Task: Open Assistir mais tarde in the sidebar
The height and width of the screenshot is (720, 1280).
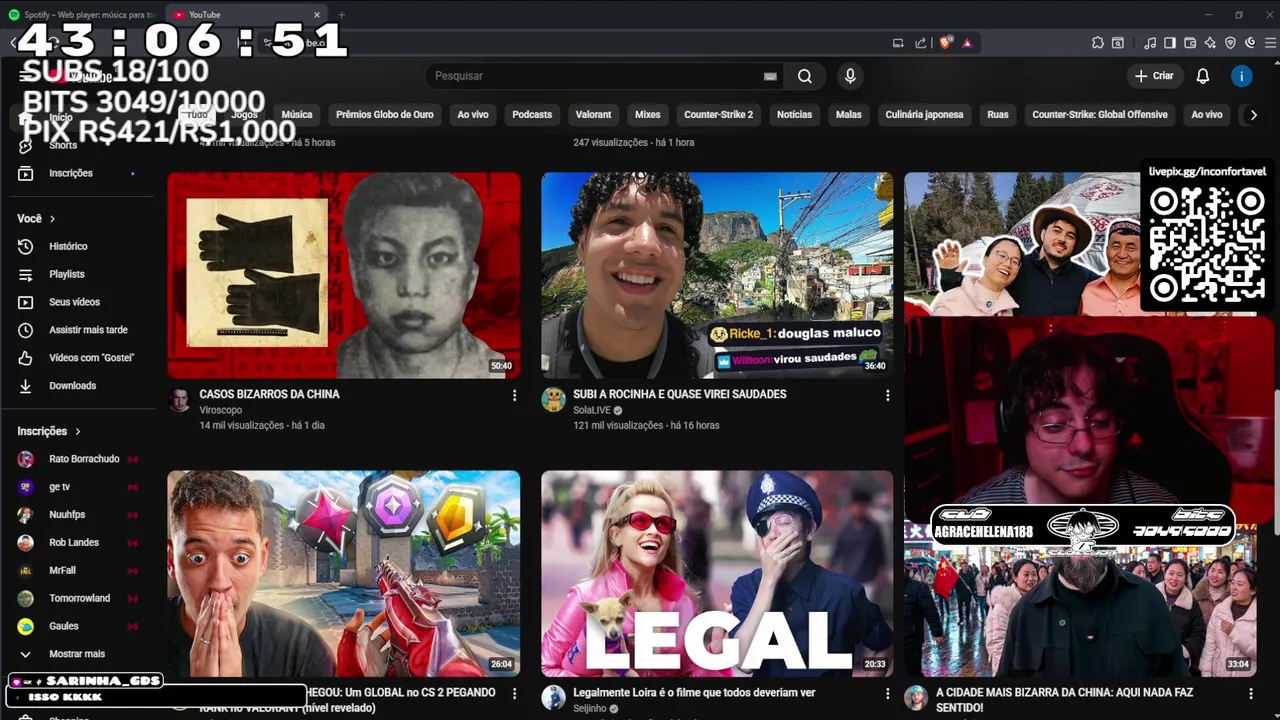Action: [x=72, y=330]
